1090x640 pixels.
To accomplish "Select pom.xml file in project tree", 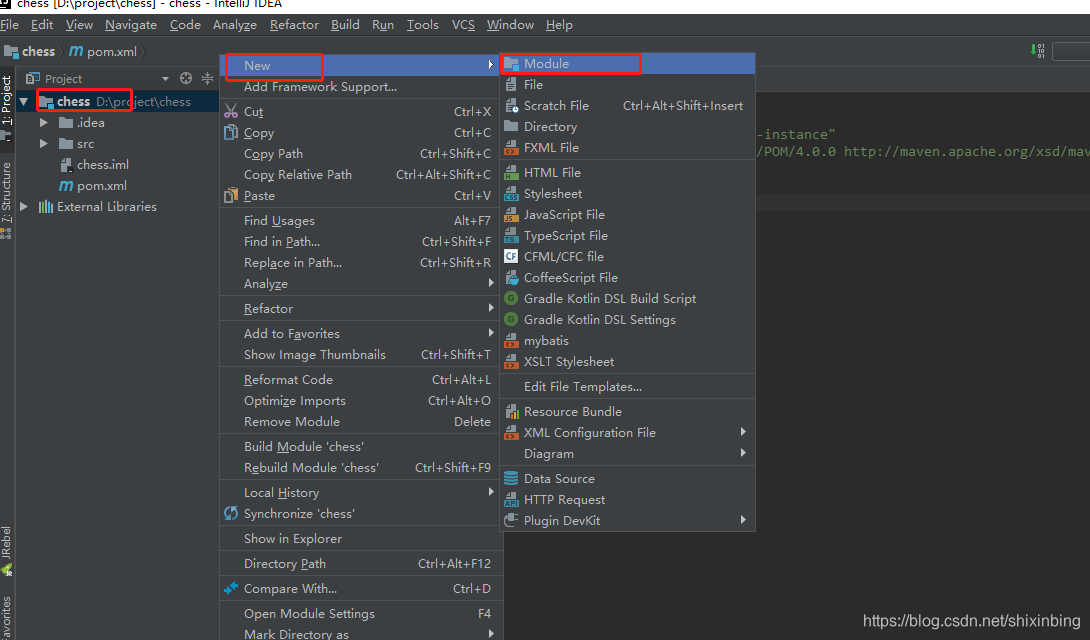I will pyautogui.click(x=93, y=186).
